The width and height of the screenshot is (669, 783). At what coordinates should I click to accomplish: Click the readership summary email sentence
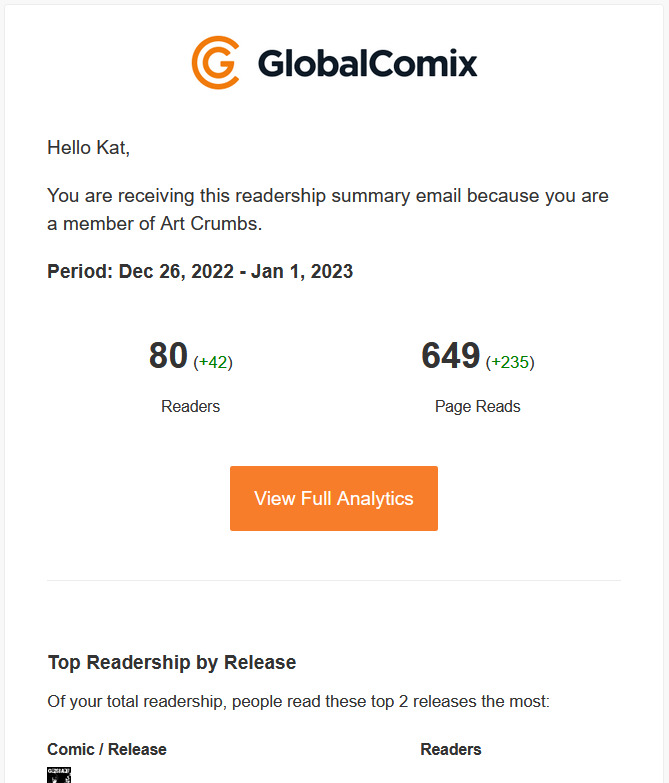[x=328, y=210]
